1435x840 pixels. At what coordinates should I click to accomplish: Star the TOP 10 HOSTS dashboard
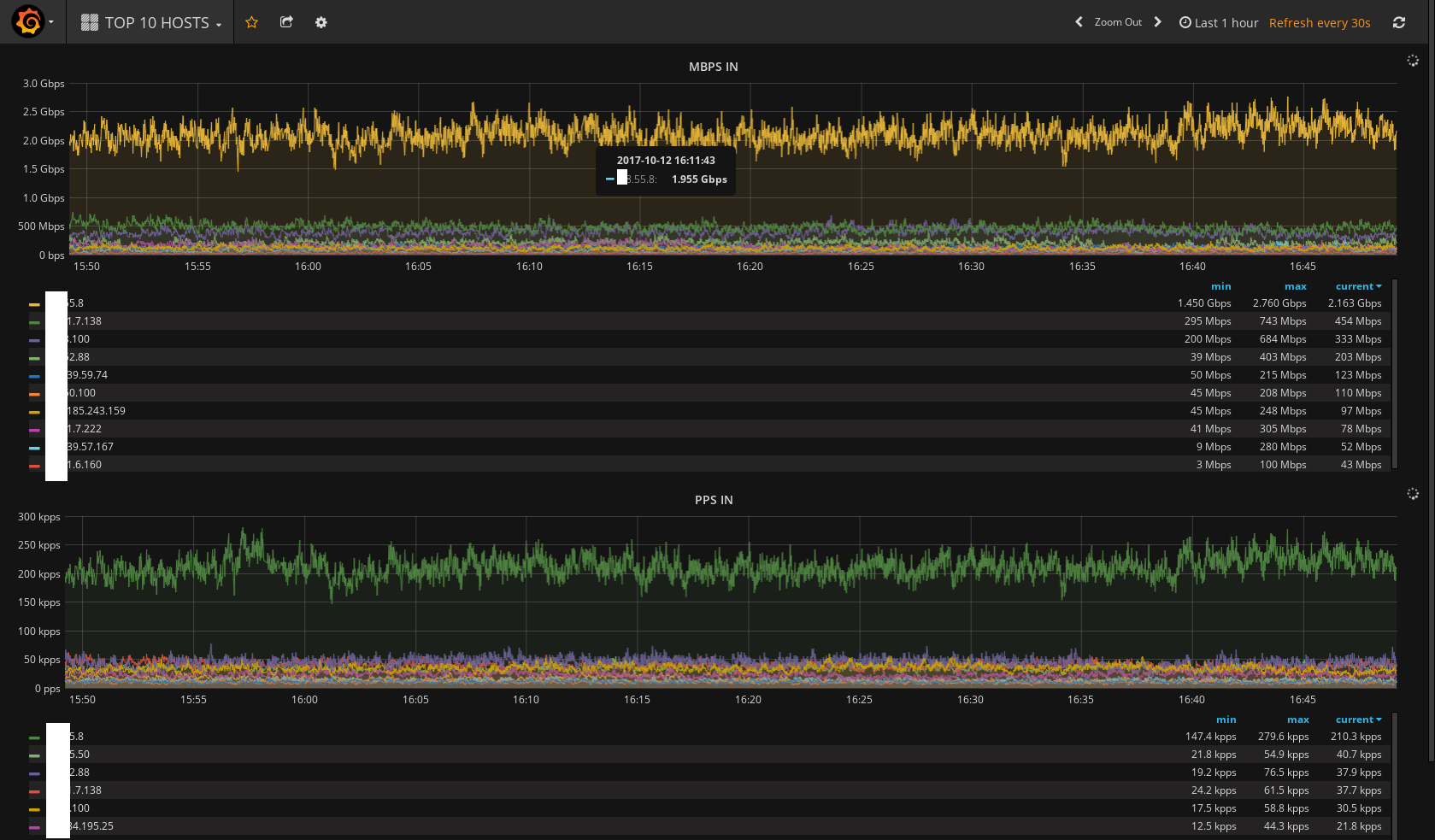click(251, 22)
